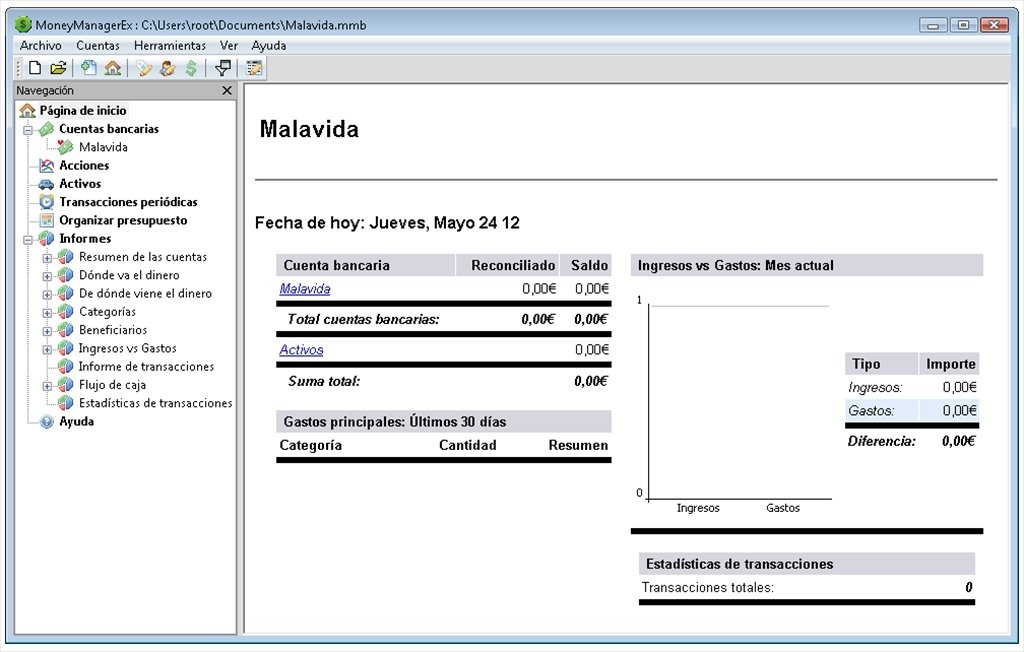1024x652 pixels.
Task: Click the Activos car icon
Action: (x=46, y=184)
